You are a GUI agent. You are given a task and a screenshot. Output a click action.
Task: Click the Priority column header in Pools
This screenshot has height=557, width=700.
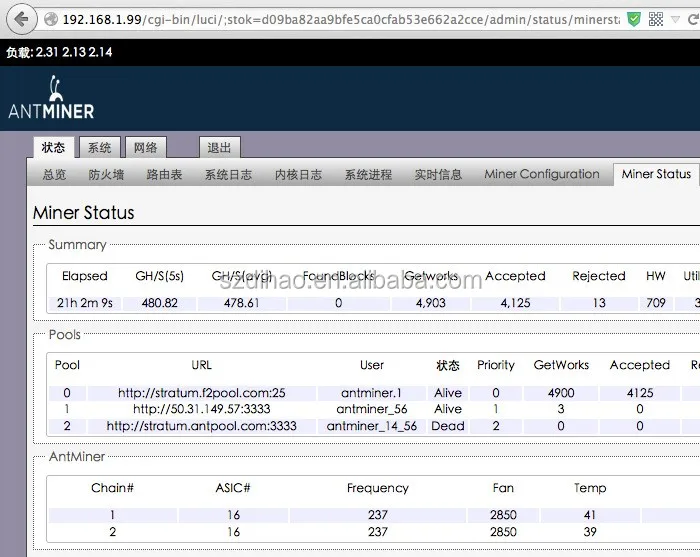click(x=496, y=366)
